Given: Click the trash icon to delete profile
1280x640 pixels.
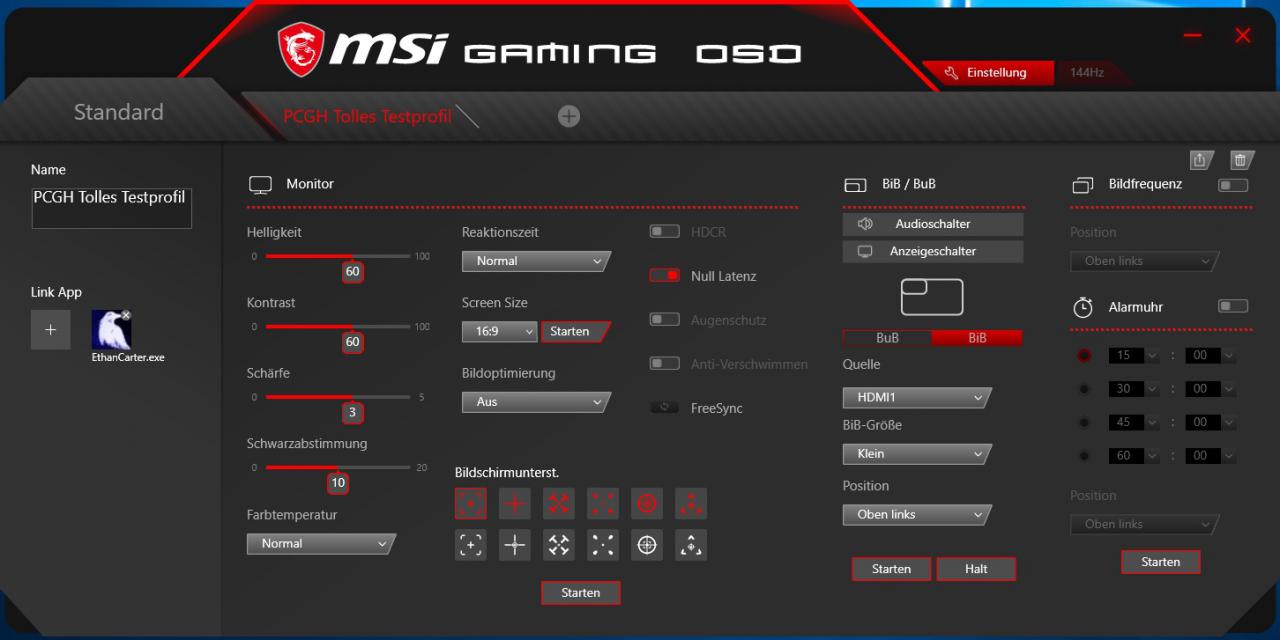Looking at the screenshot, I should (x=1241, y=160).
